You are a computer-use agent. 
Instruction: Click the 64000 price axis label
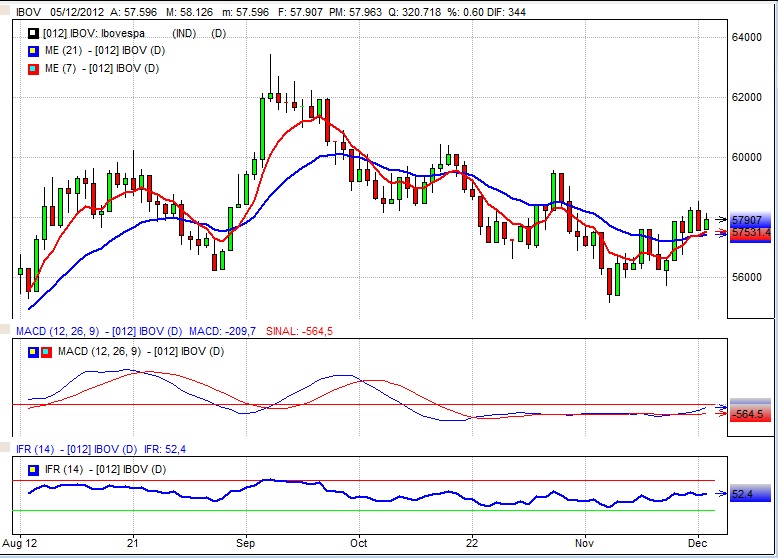tap(747, 37)
